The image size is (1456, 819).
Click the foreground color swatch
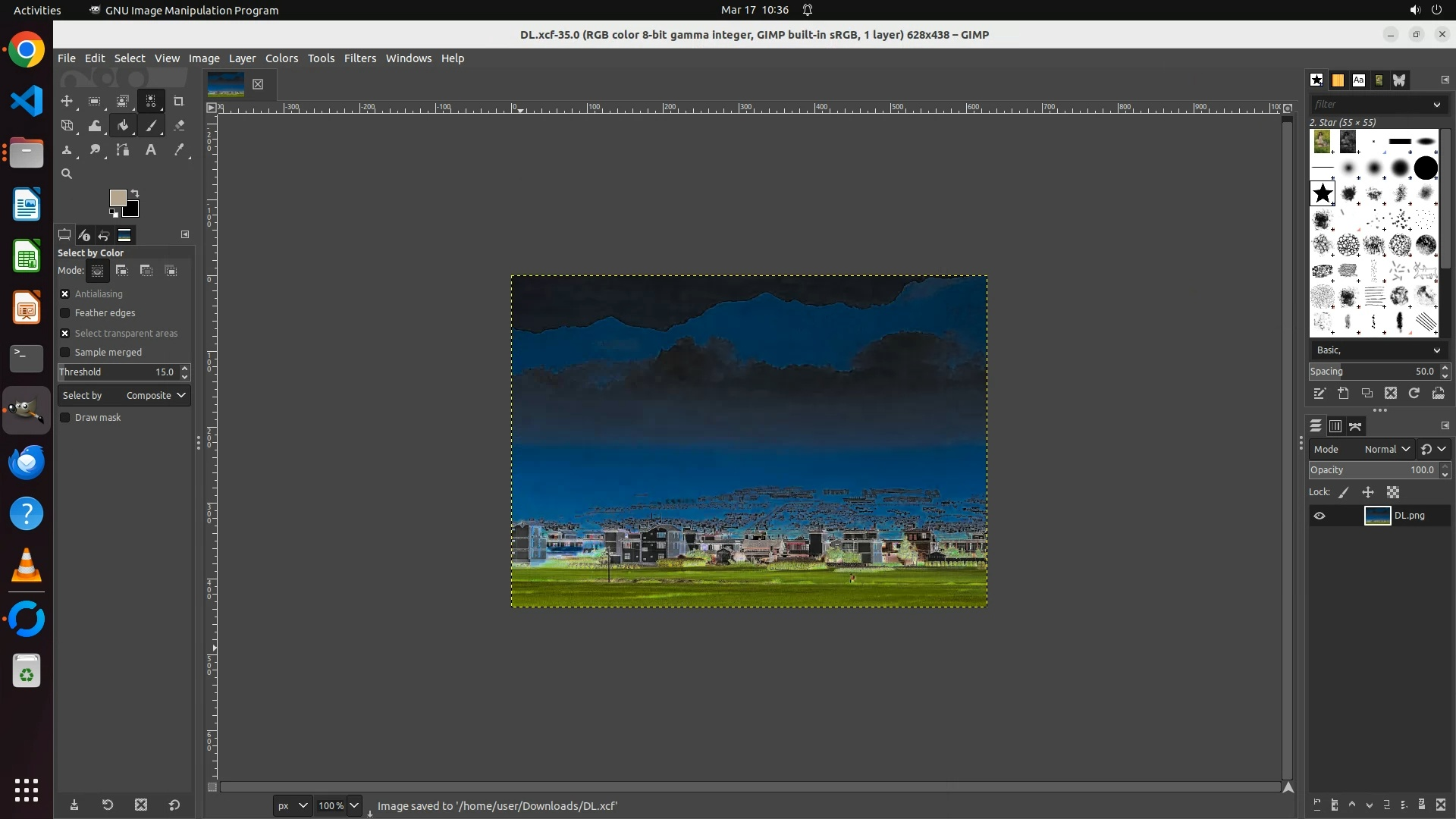coord(117,198)
